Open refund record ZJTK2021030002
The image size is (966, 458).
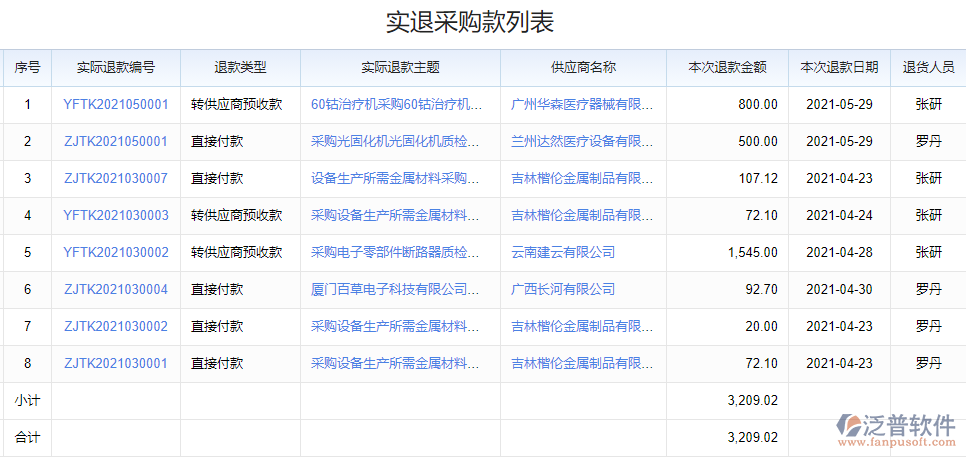point(115,326)
